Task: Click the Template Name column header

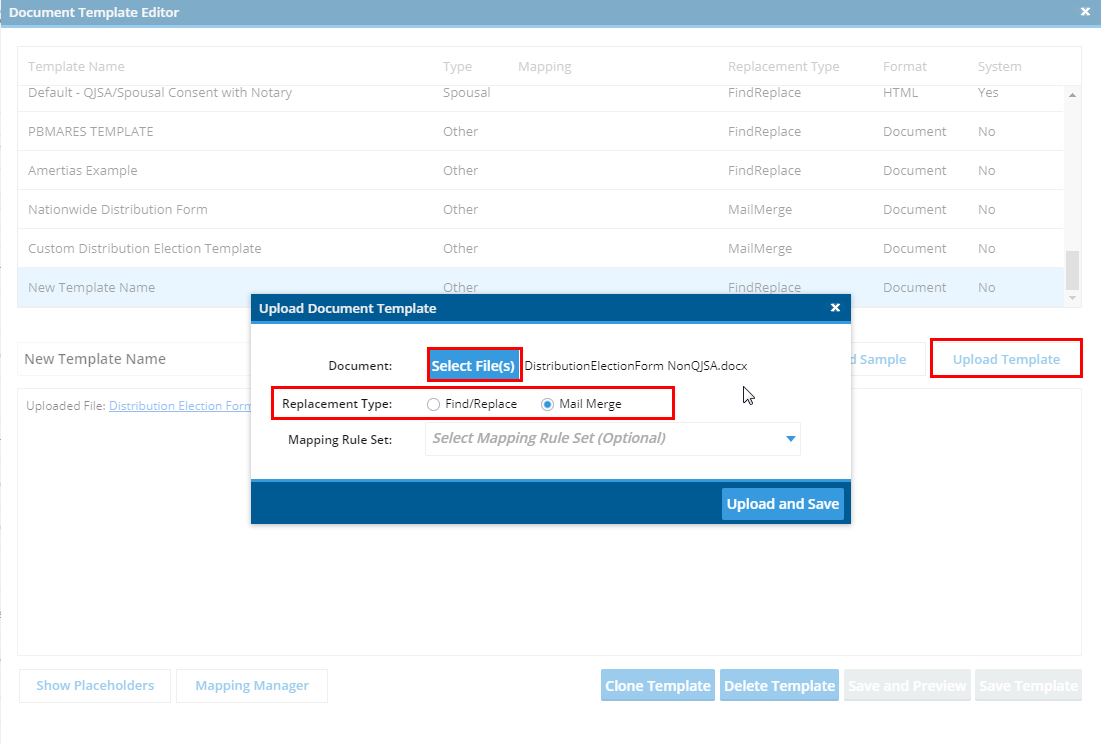Action: (x=76, y=66)
